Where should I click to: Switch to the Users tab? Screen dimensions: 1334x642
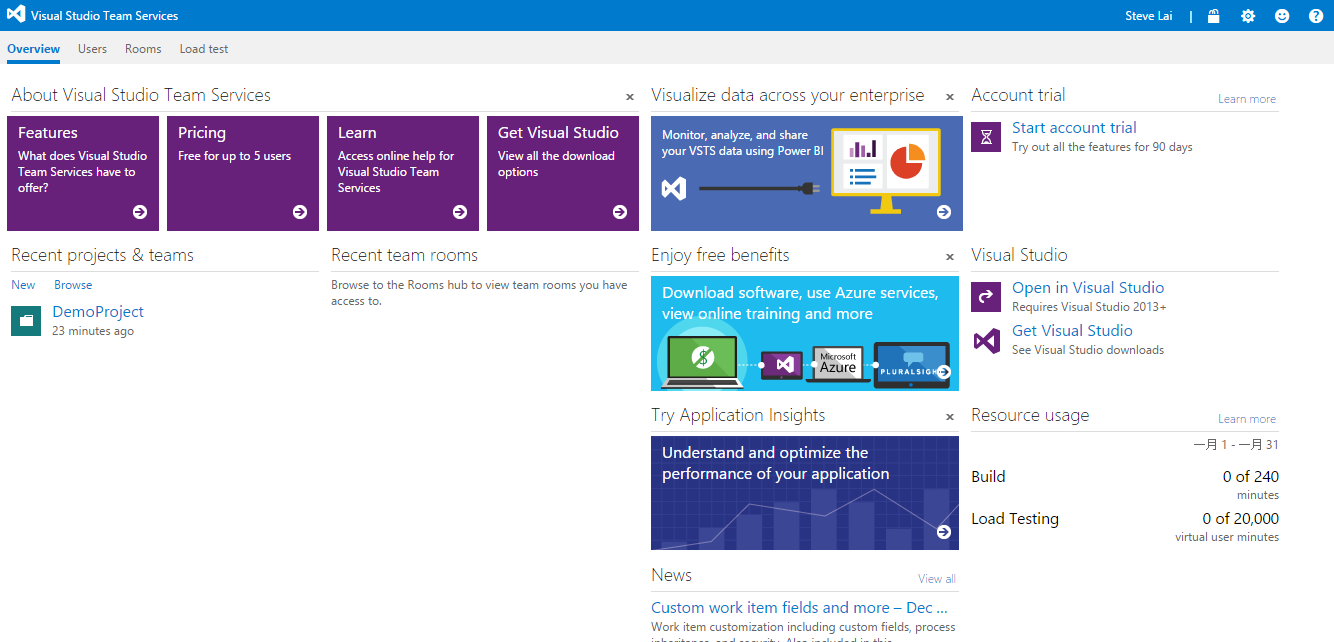[92, 49]
